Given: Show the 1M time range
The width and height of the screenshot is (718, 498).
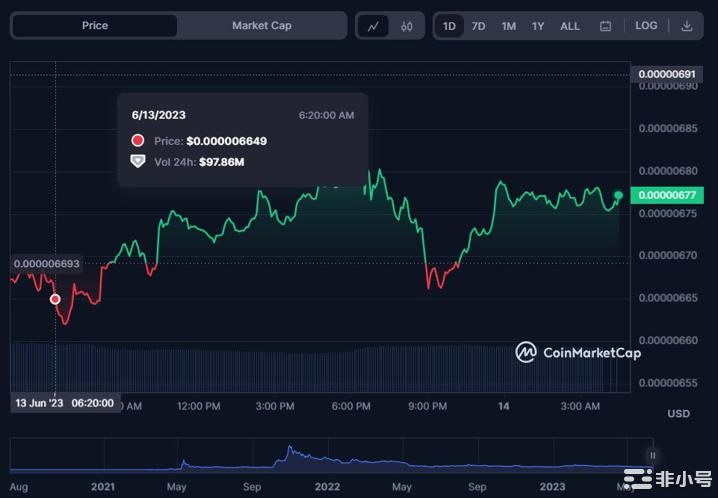Looking at the screenshot, I should [509, 26].
